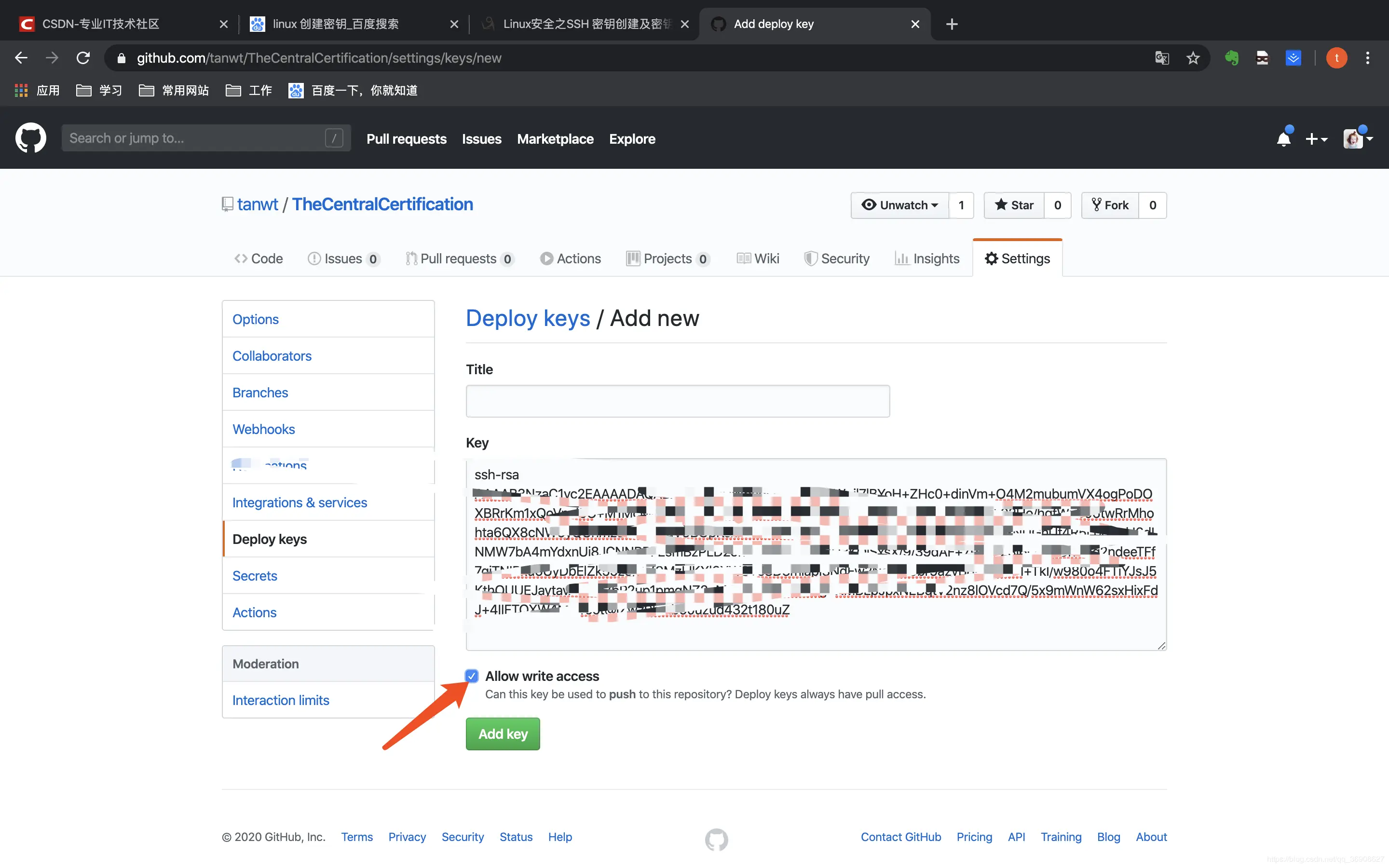Click the Google Translate icon in the address bar
The image size is (1389, 868).
pos(1162,58)
